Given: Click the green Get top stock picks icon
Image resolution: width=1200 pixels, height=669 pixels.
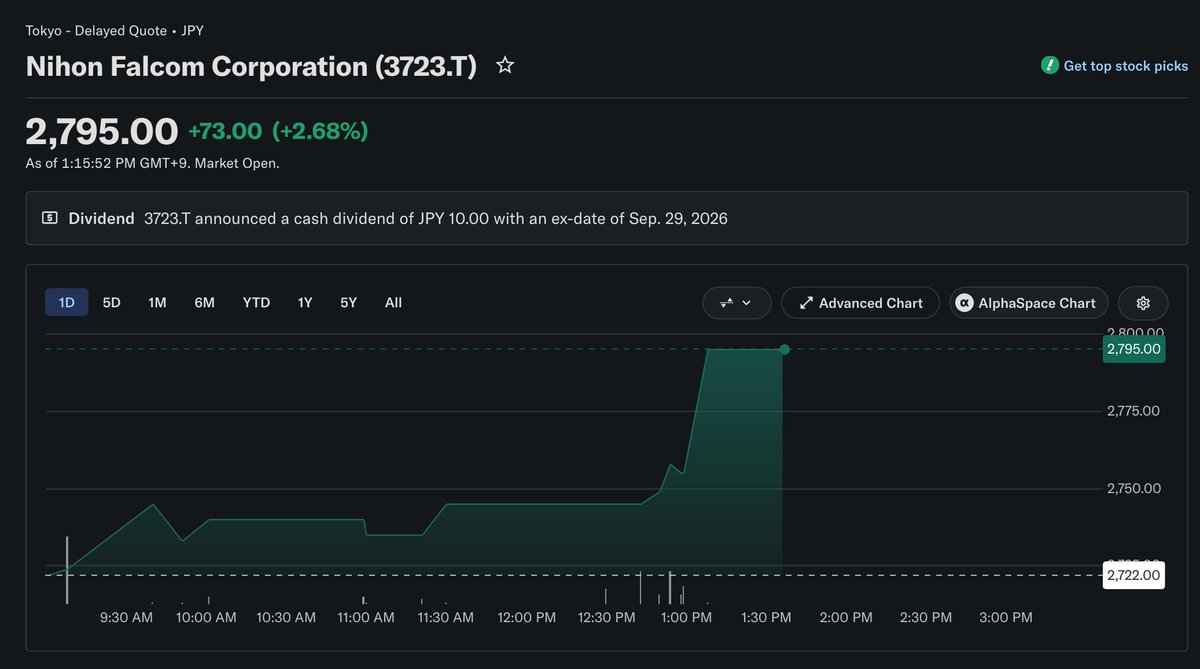Looking at the screenshot, I should 1049,66.
